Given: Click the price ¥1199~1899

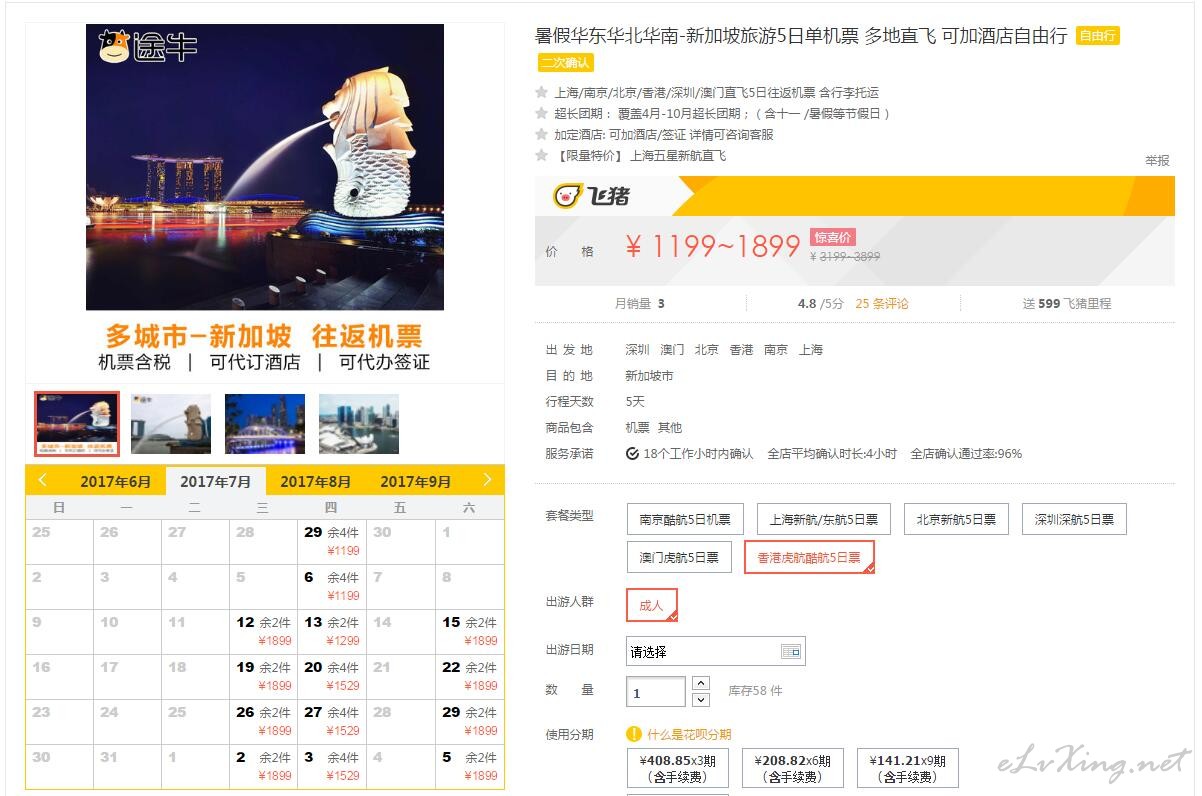Looking at the screenshot, I should click(x=713, y=246).
